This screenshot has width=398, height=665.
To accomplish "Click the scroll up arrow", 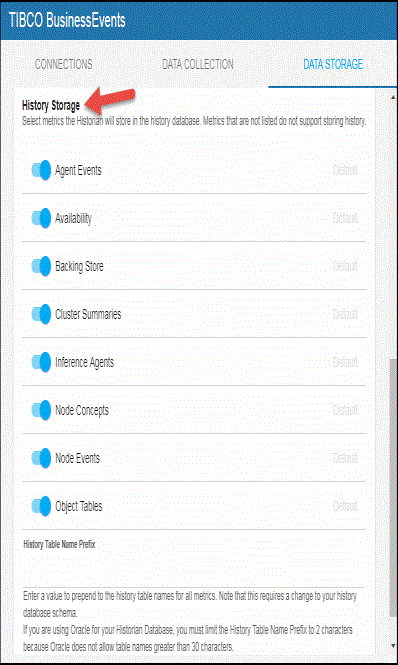I will (393, 97).
